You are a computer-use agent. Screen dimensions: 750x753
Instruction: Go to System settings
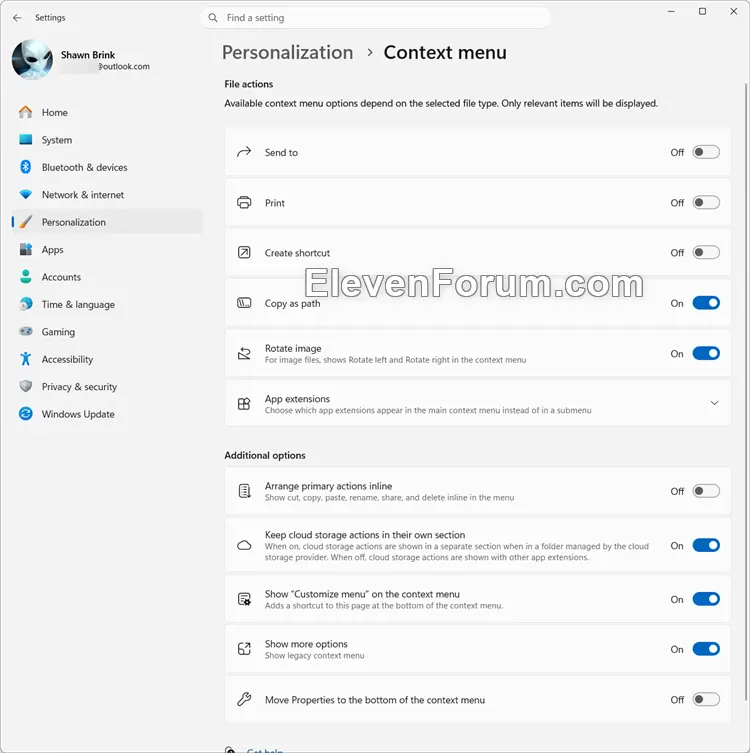[108, 140]
